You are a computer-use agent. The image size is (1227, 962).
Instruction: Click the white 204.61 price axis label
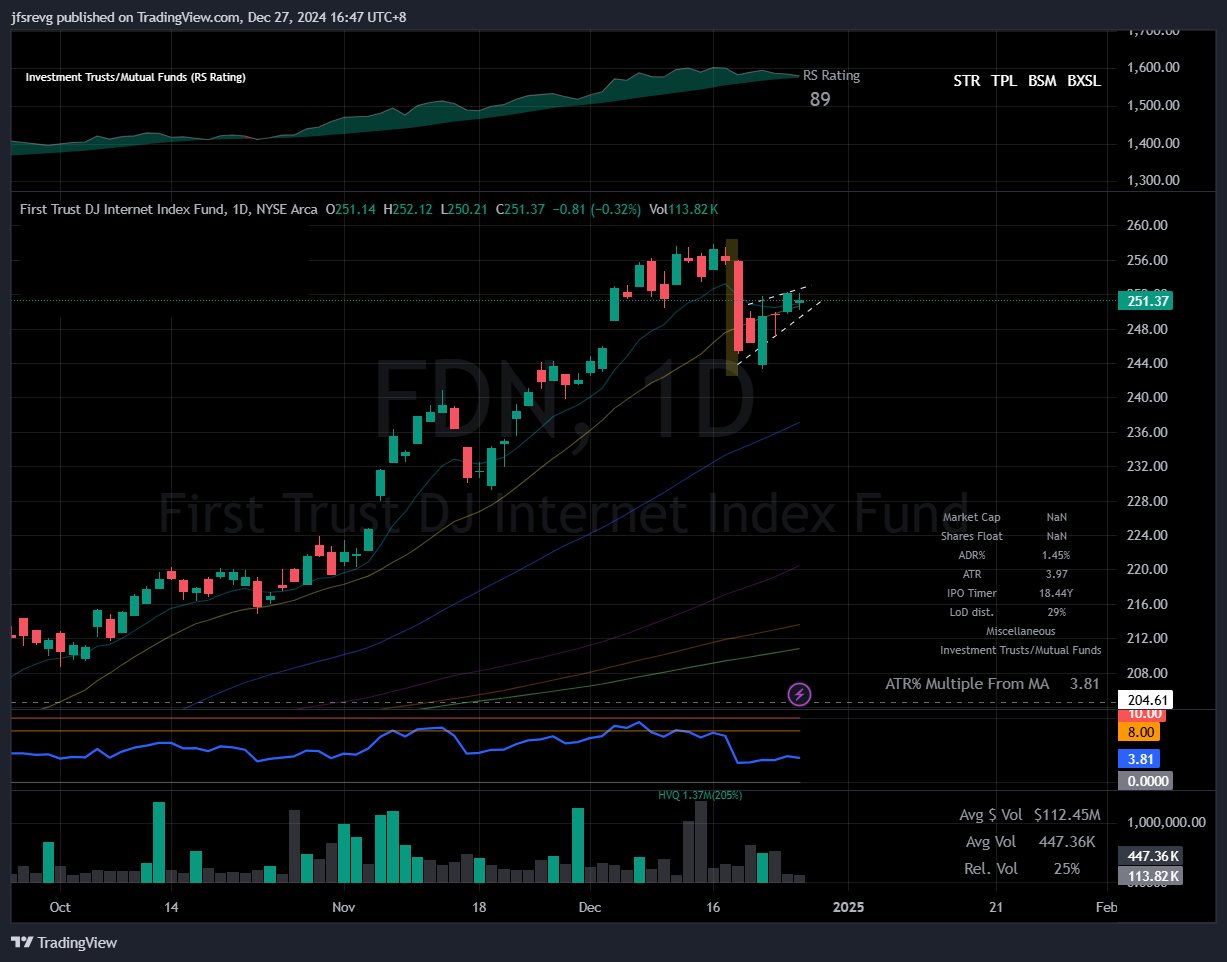pyautogui.click(x=1148, y=700)
